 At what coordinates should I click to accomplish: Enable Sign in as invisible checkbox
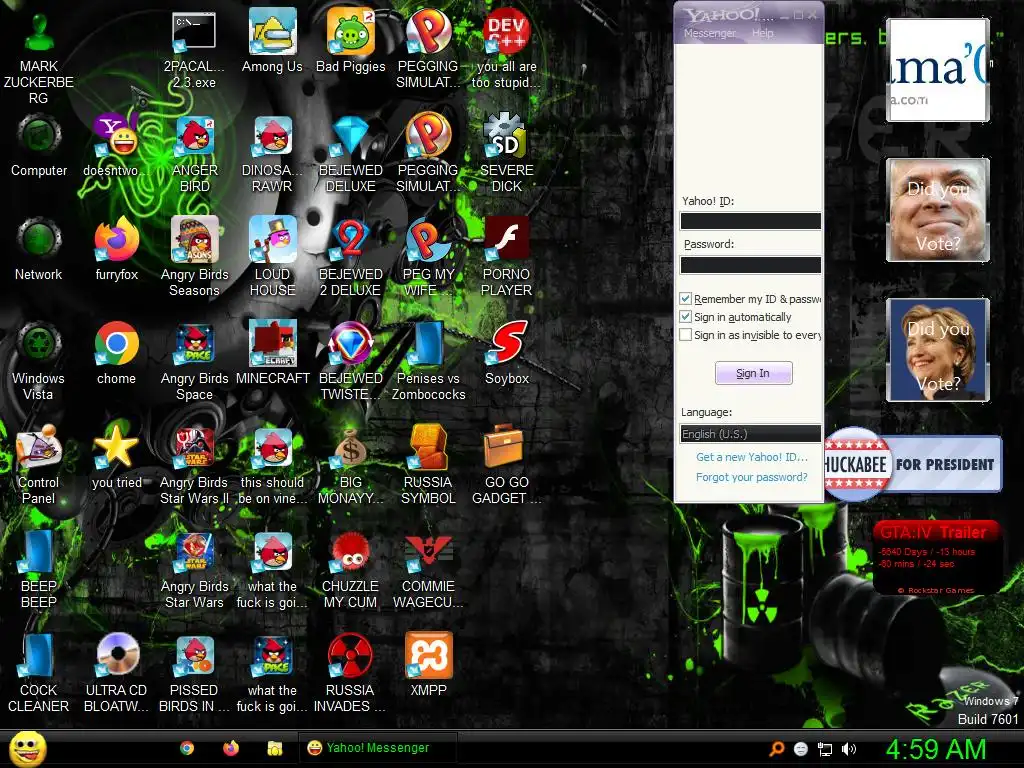[686, 335]
